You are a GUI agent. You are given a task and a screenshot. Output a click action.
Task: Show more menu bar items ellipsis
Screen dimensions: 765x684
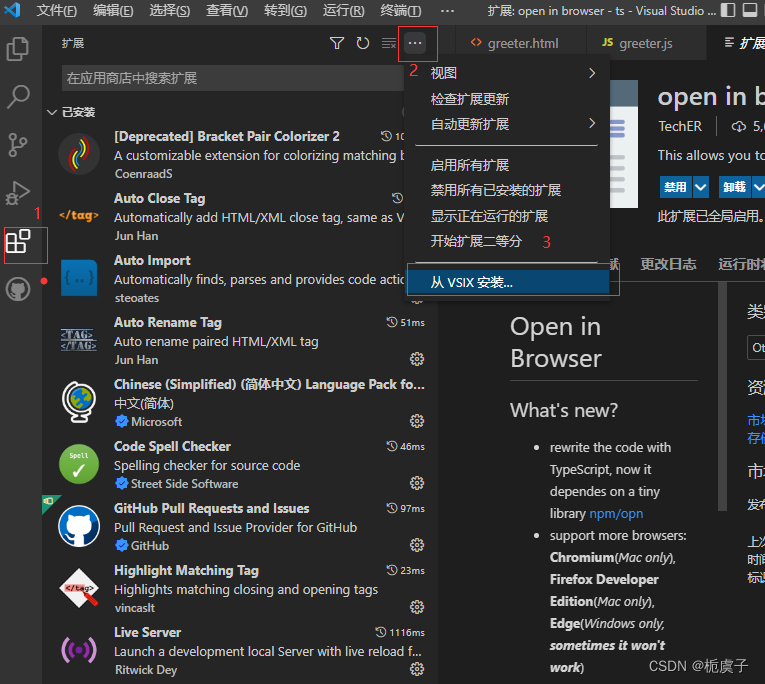pyautogui.click(x=447, y=11)
